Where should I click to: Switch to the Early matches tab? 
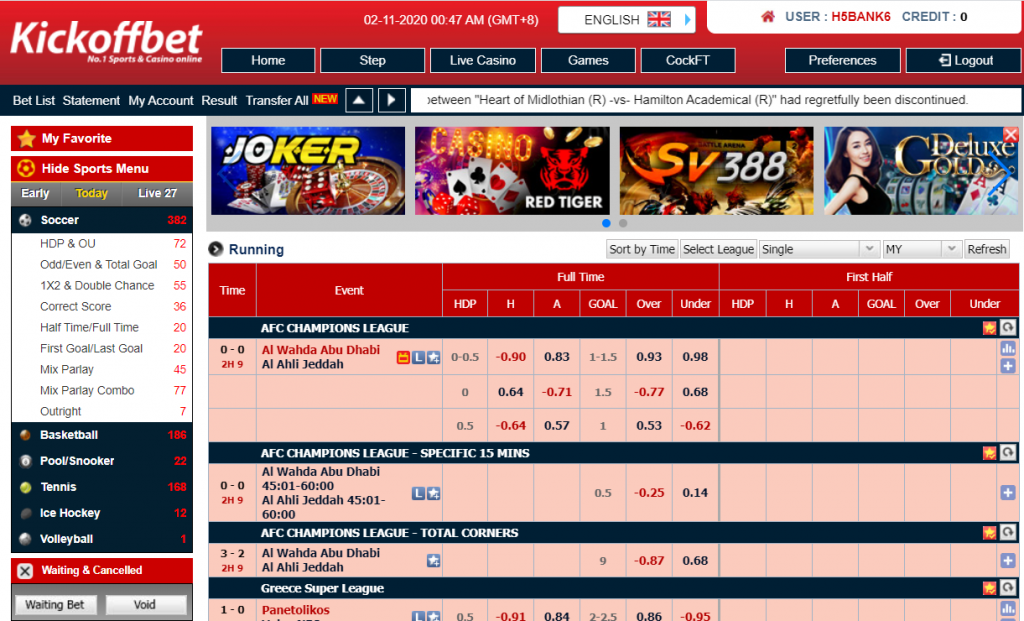[36, 194]
